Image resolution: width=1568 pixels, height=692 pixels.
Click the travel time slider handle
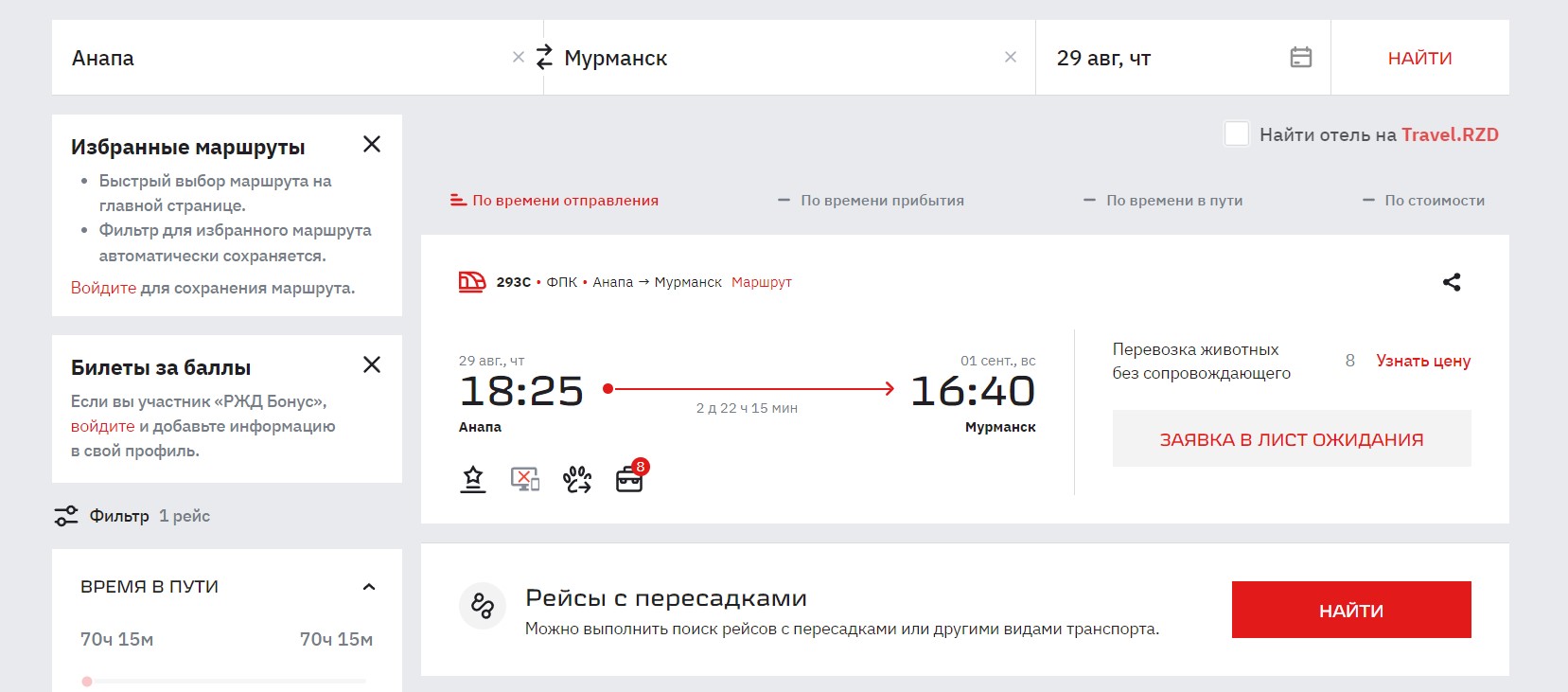(x=87, y=682)
